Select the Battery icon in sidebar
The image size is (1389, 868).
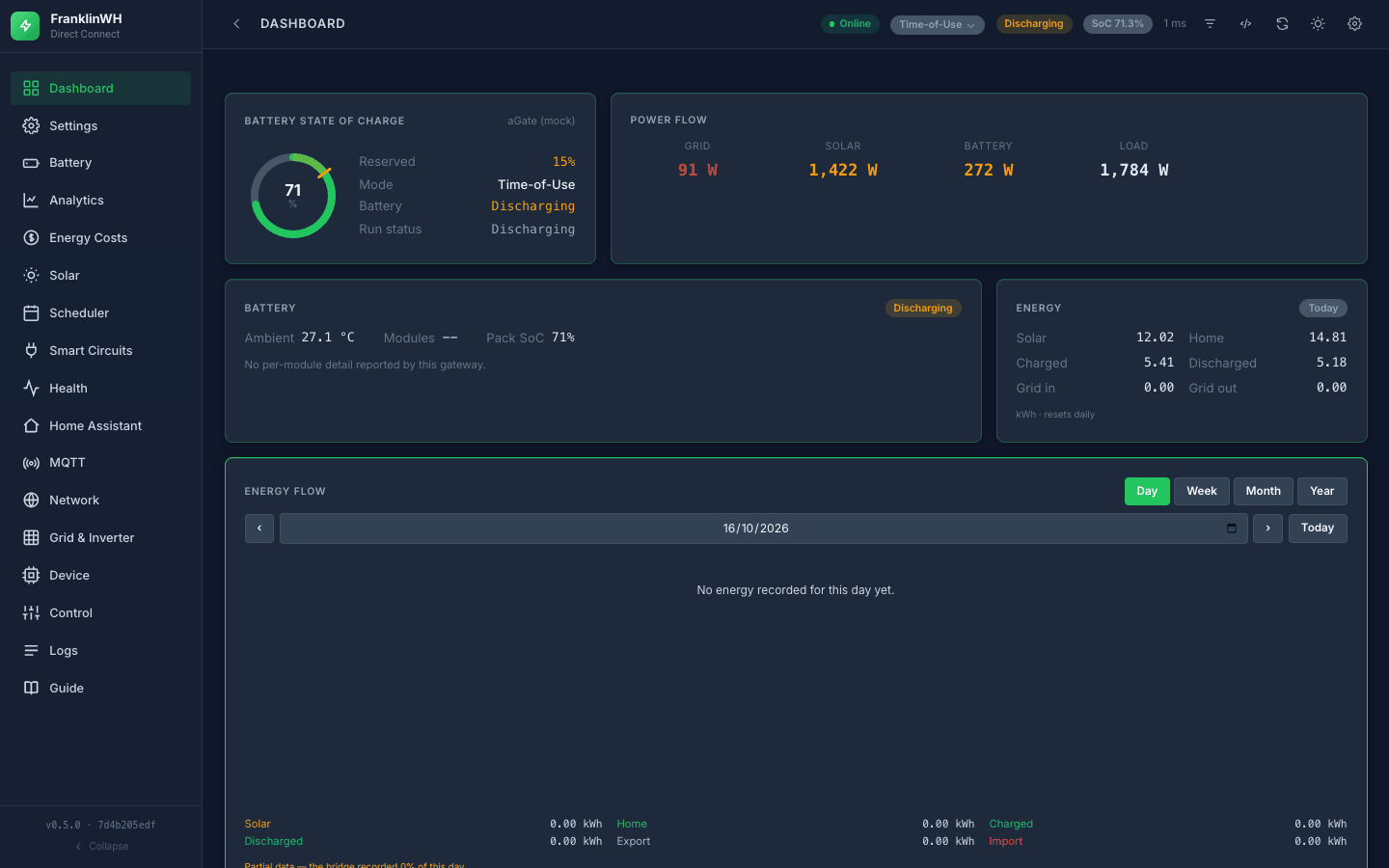point(31,163)
